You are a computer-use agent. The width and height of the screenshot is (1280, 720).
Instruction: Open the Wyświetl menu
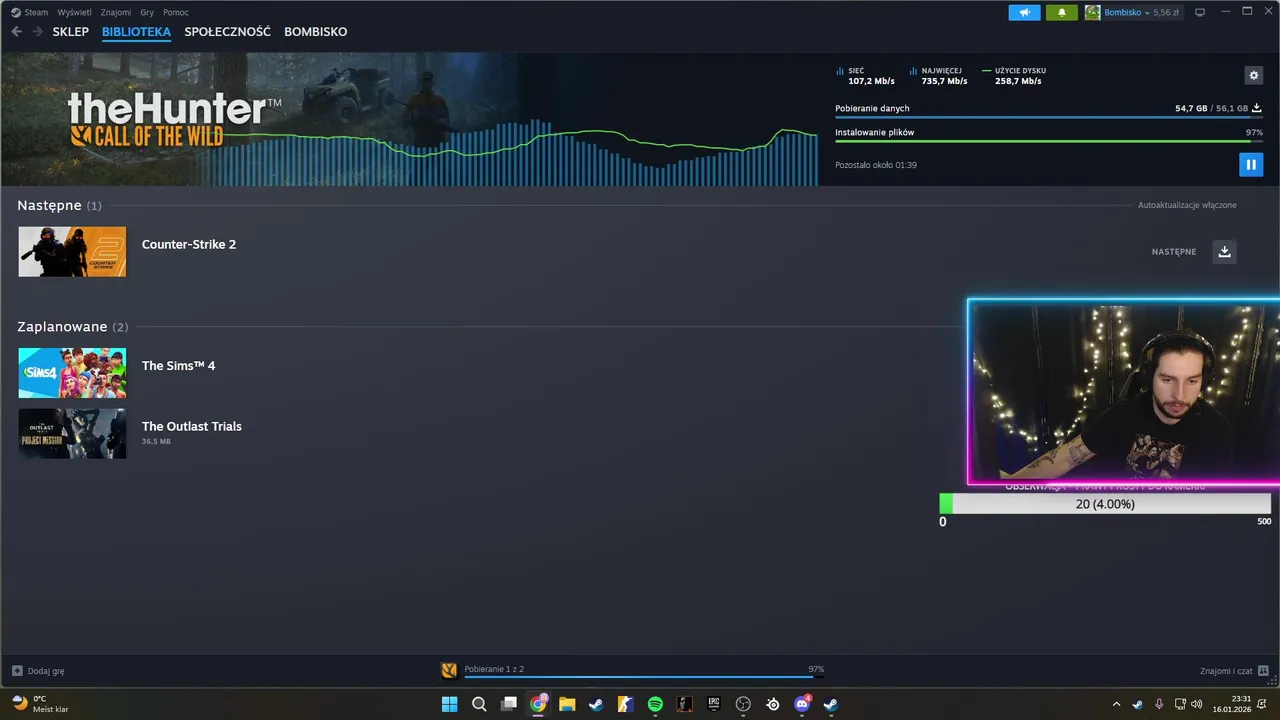click(74, 12)
